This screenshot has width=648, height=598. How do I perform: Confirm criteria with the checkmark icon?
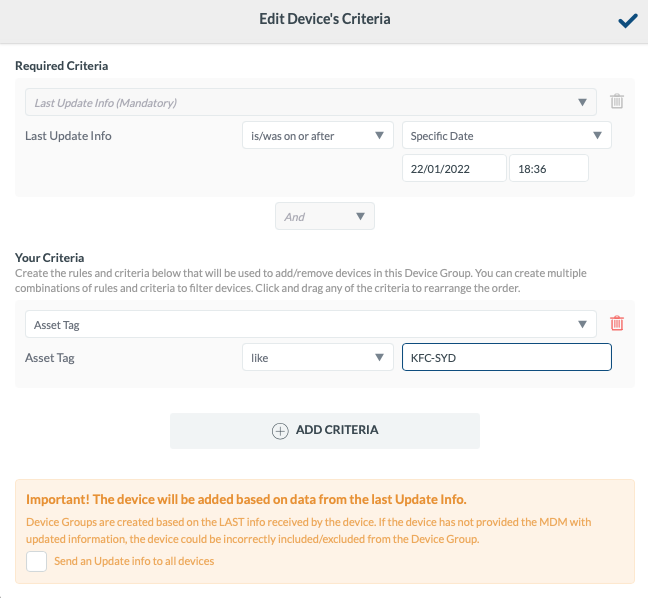click(628, 20)
